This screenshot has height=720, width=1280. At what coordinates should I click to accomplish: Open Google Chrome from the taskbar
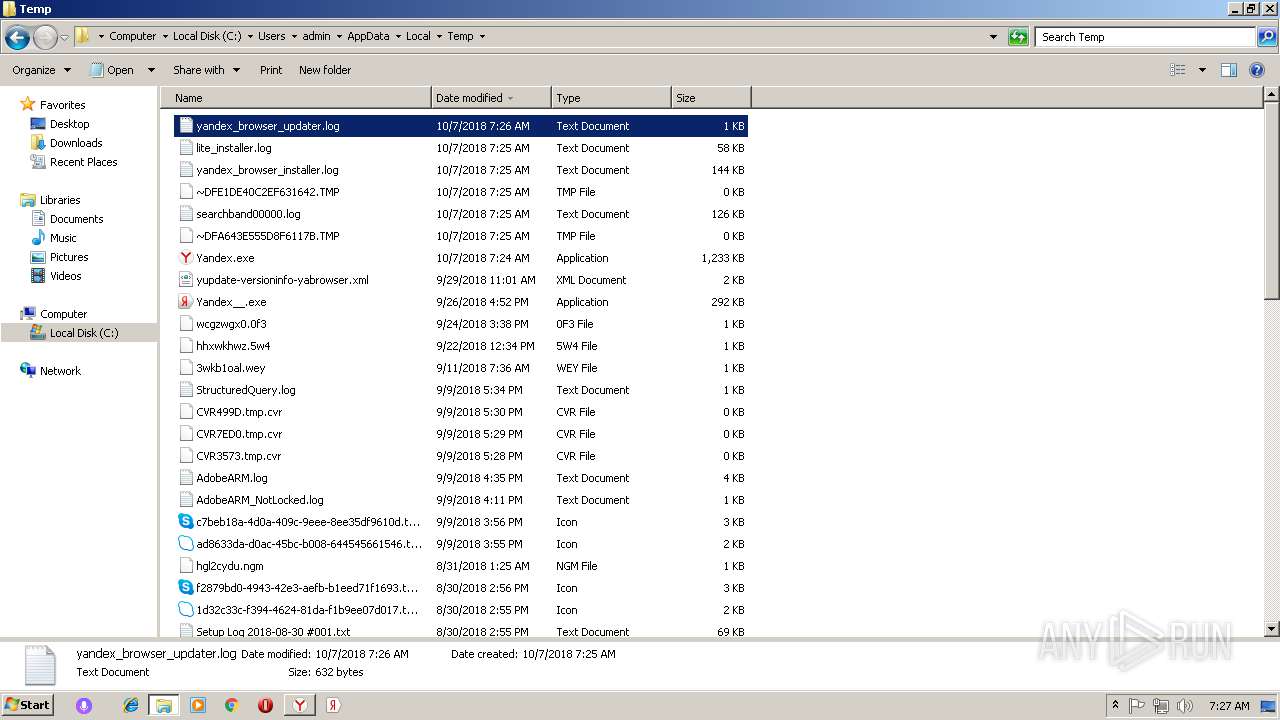pyautogui.click(x=231, y=705)
